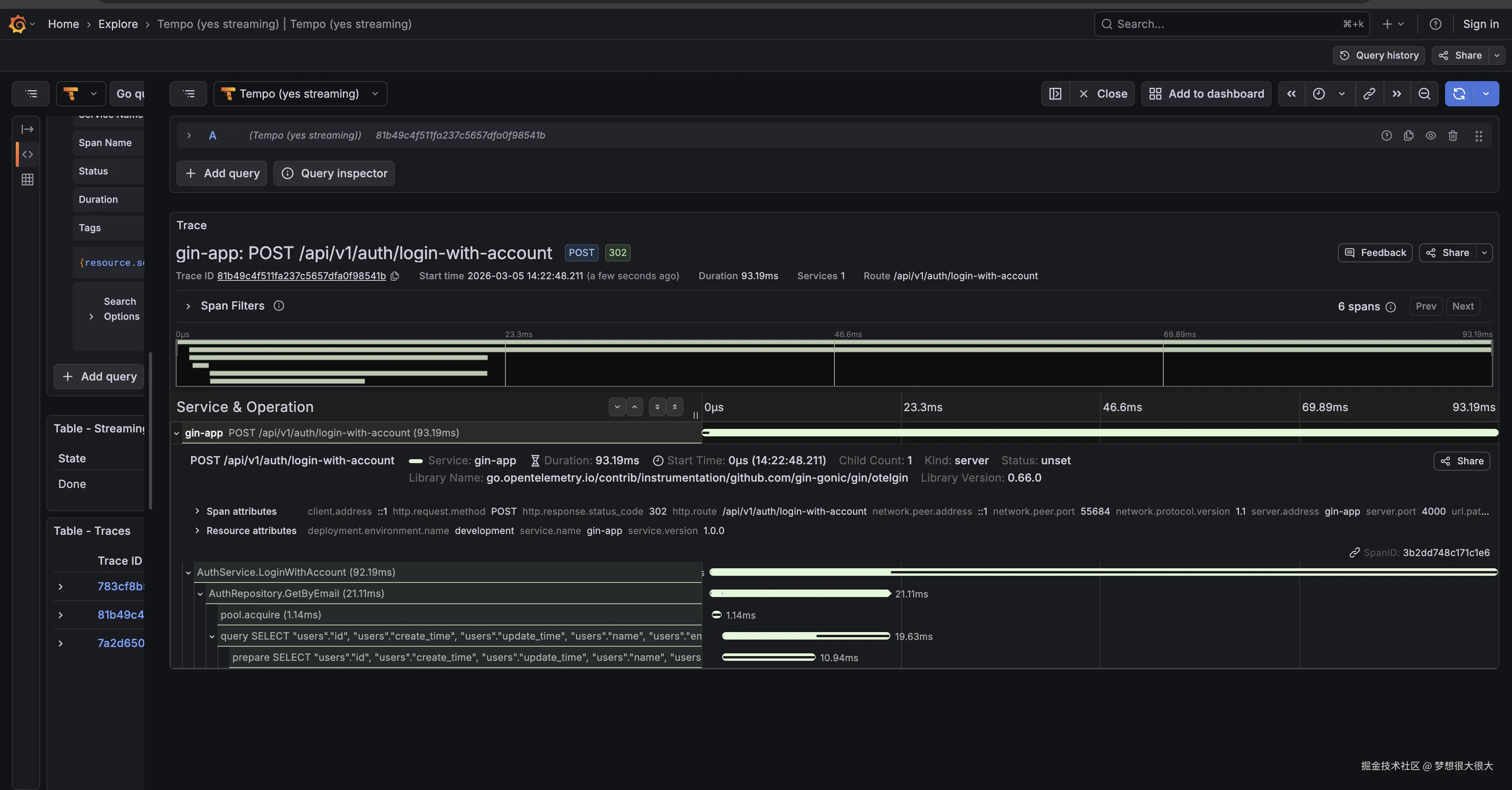Click the zoom out time range icon
The image size is (1512, 790).
1424,94
